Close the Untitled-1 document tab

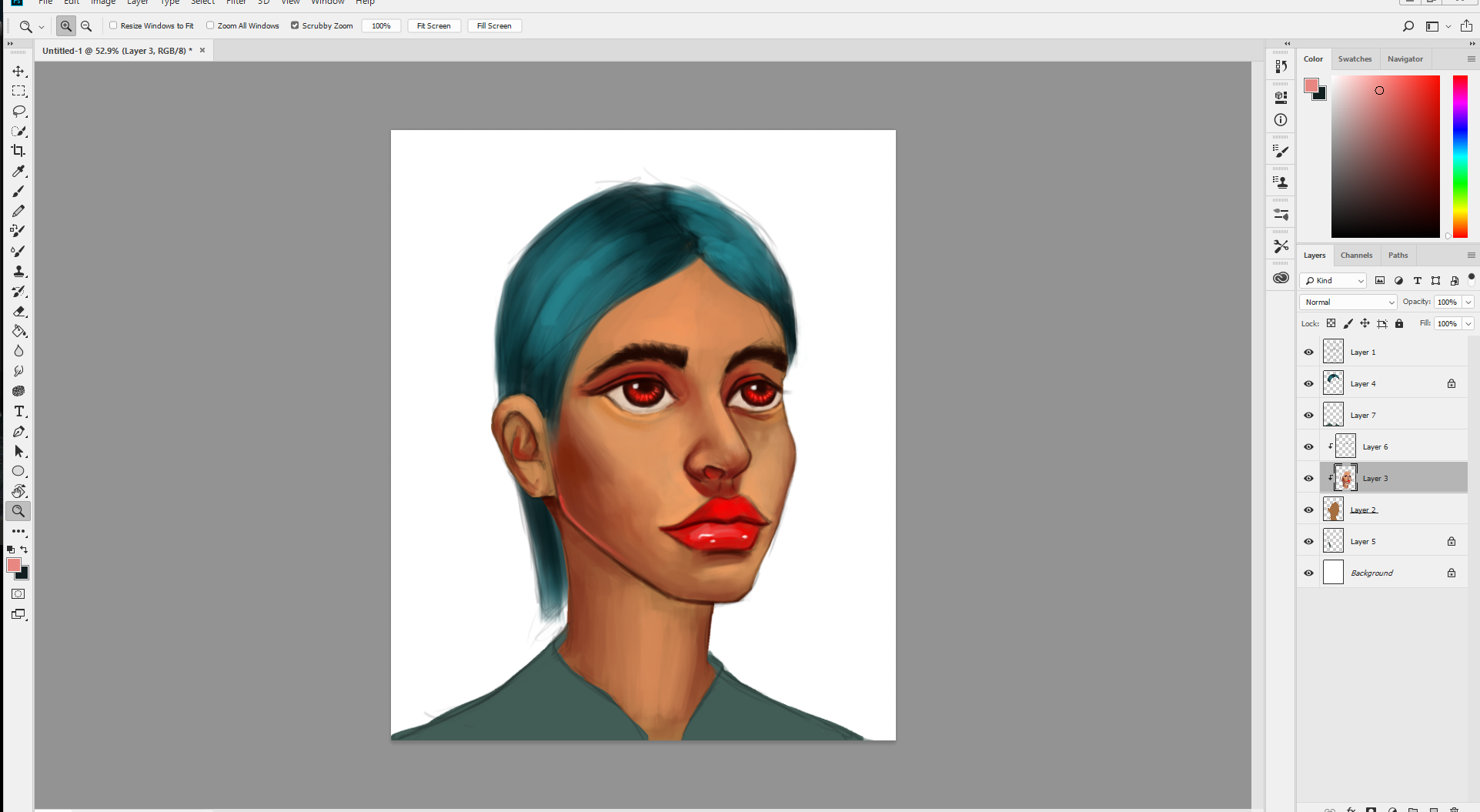click(202, 50)
